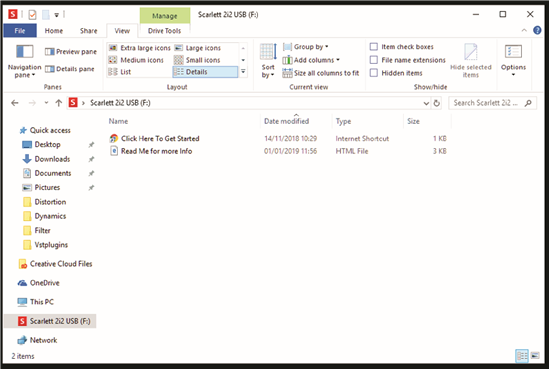Image resolution: width=549 pixels, height=369 pixels.
Task: Switch to large thumbnails view in status bar
Action: coord(535,356)
